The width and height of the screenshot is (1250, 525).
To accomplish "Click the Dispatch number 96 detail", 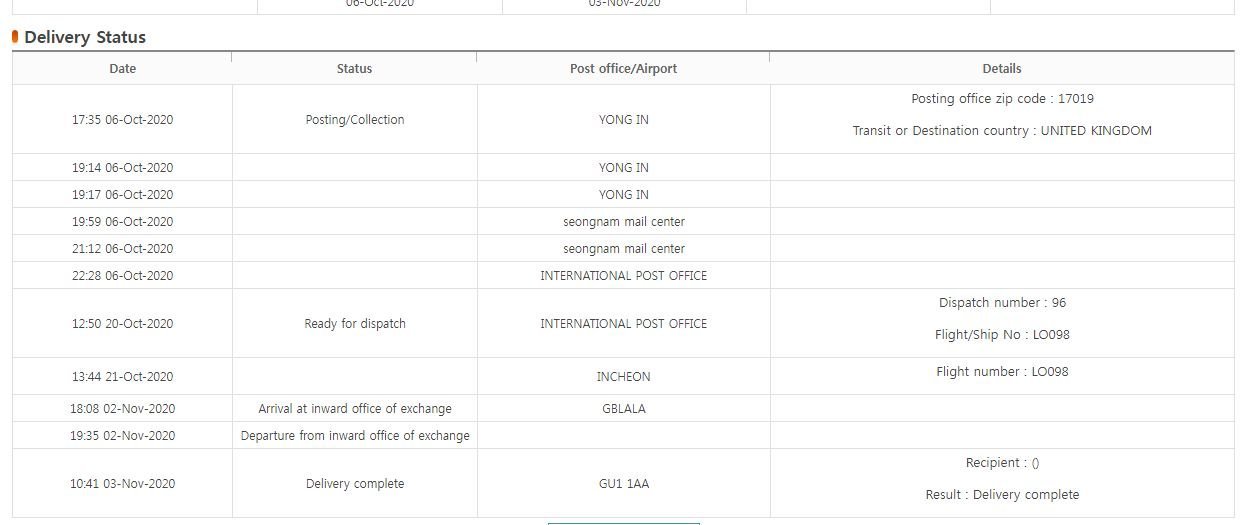I will [x=1002, y=303].
